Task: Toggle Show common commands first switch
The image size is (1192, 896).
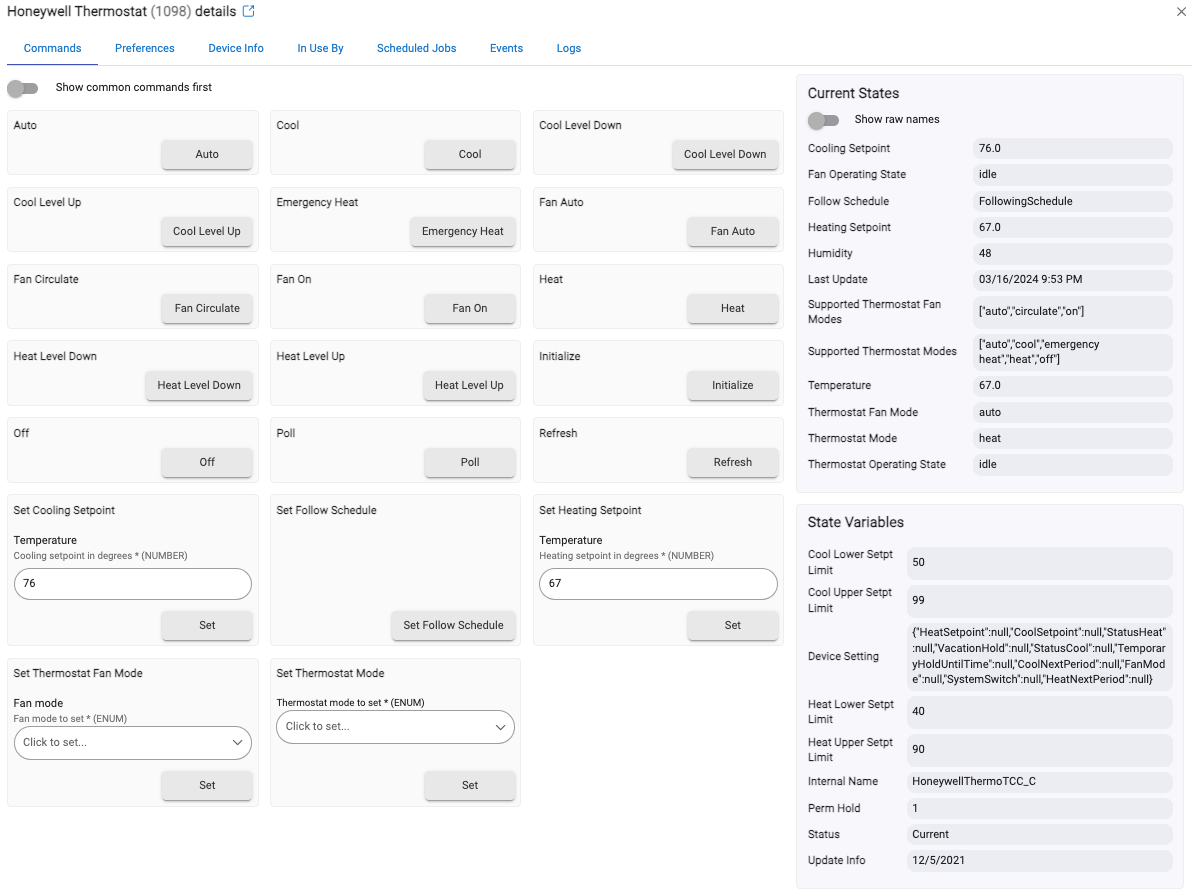Action: 23,88
